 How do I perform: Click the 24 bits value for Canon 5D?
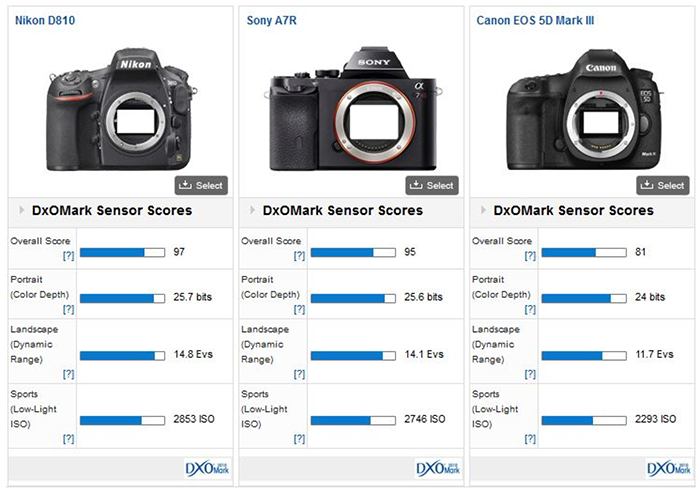tap(650, 297)
